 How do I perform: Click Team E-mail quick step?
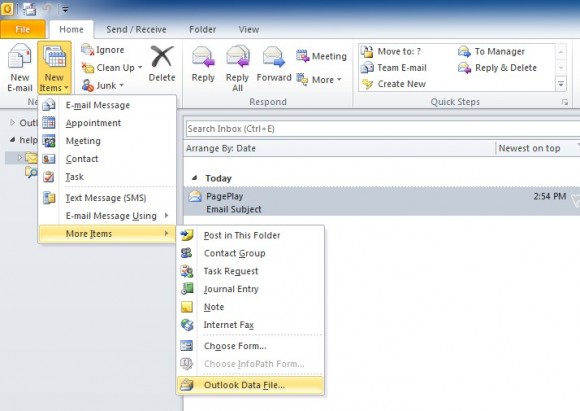click(394, 68)
